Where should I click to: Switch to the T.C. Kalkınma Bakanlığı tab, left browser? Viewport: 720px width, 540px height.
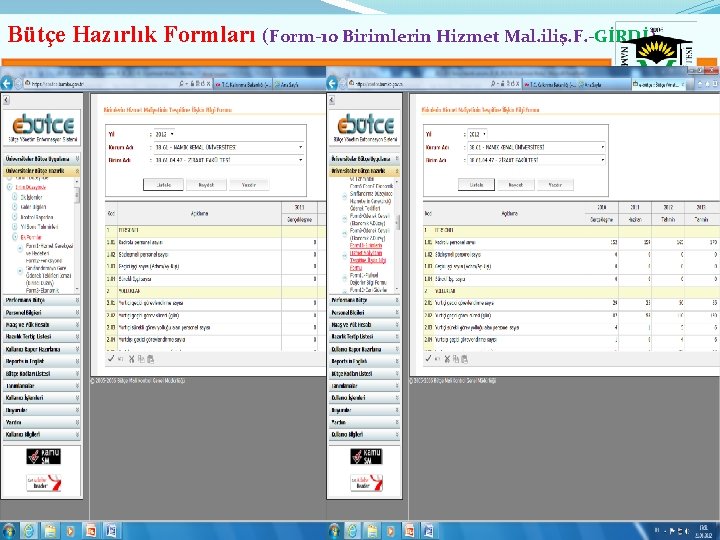pyautogui.click(x=243, y=84)
